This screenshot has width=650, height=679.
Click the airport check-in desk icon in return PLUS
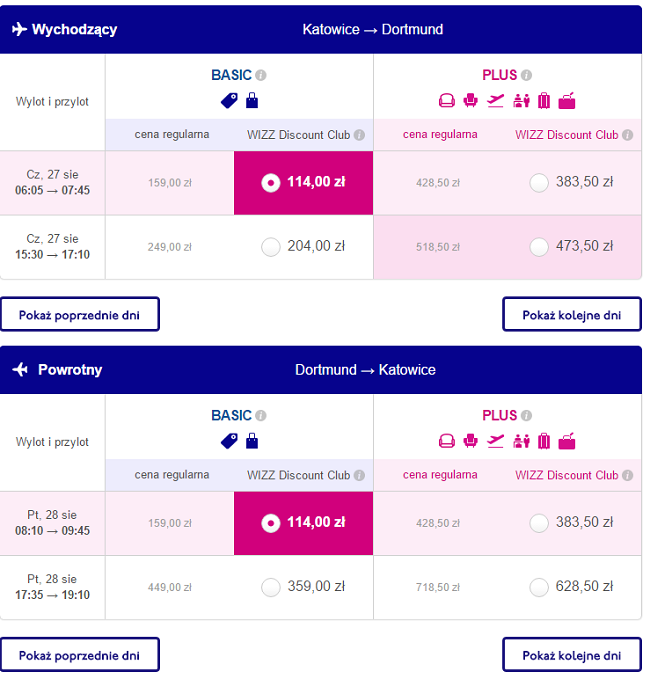[521, 441]
